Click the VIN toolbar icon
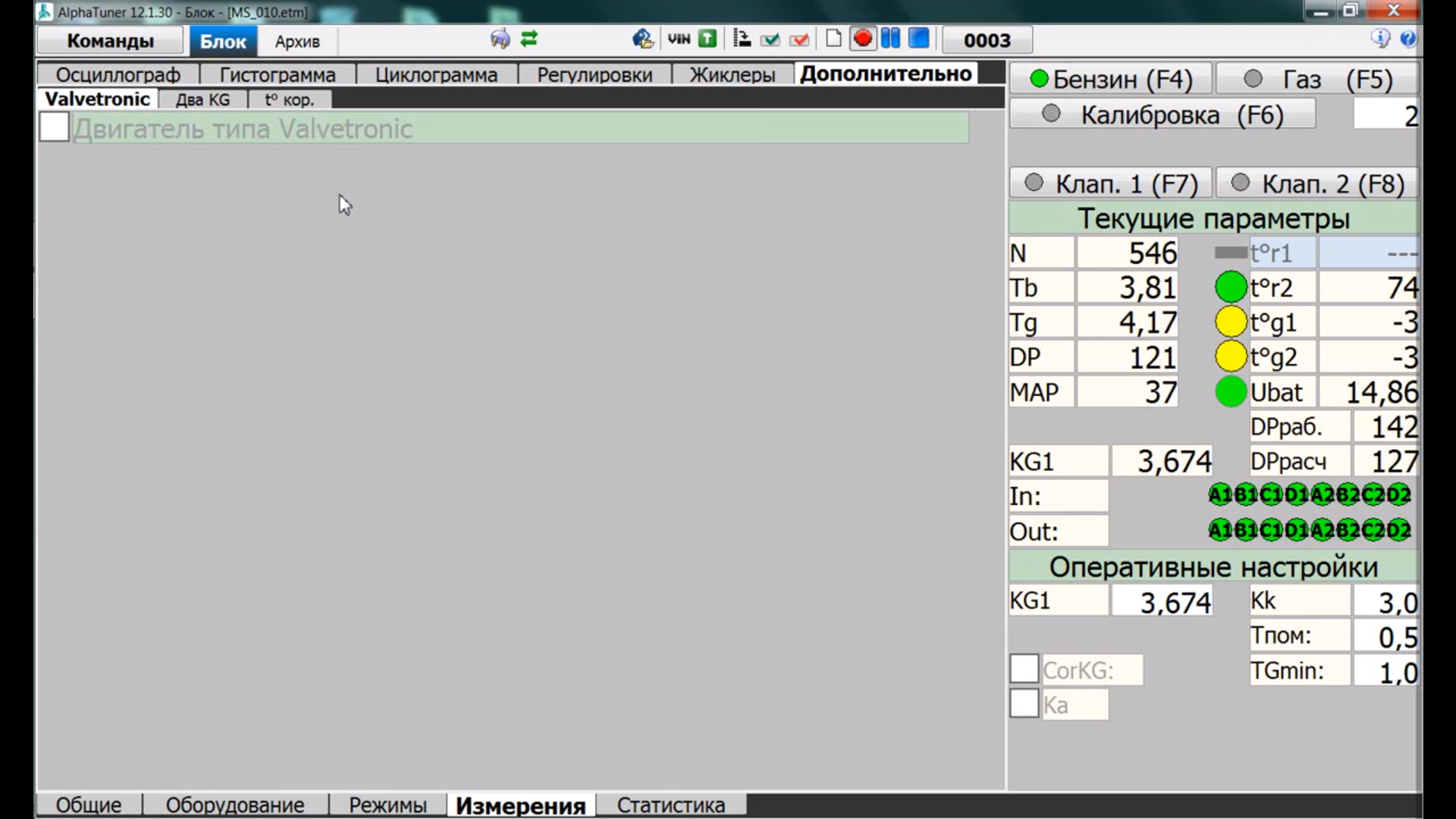The image size is (1456, 819). point(679,39)
